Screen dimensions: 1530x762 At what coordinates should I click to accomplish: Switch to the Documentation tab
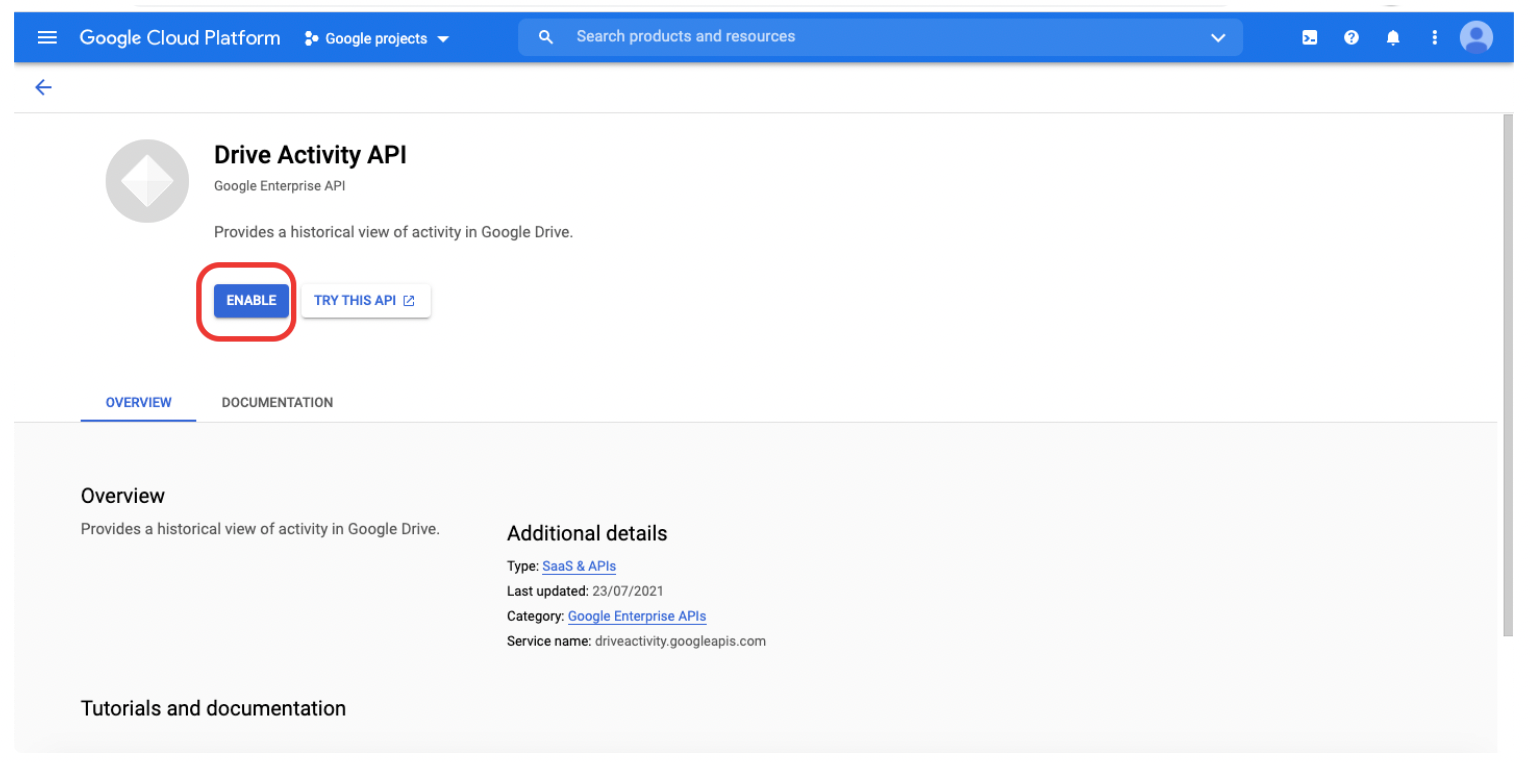(277, 402)
